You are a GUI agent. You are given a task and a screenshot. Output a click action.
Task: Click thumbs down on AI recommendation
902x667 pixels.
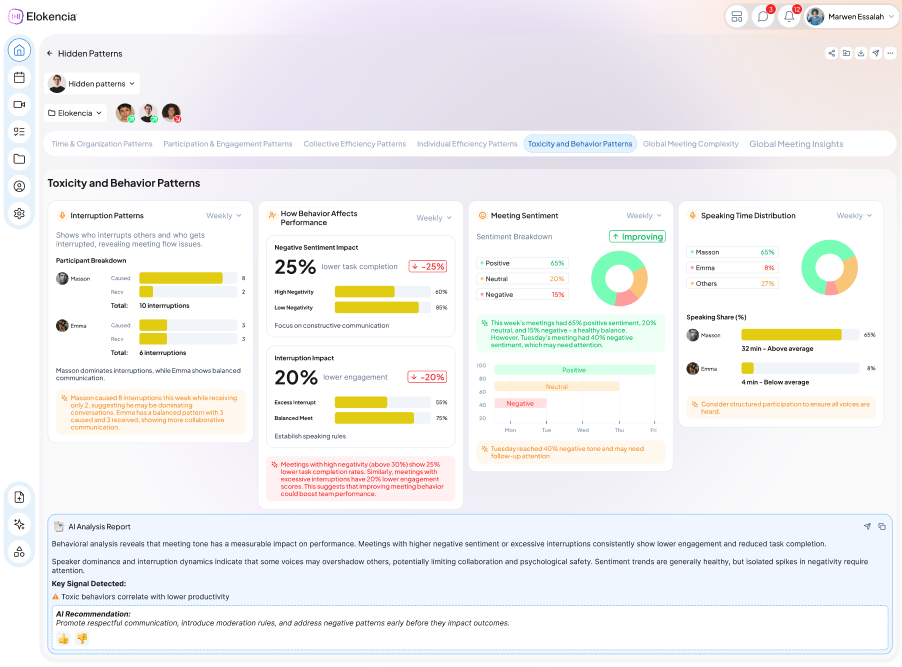click(82, 639)
